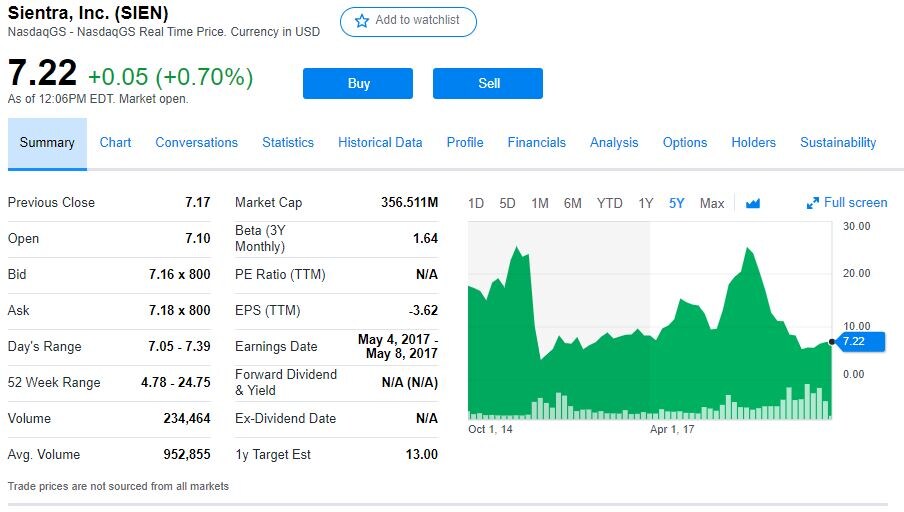Go to the Options tab
The image size is (904, 512).
(685, 142)
